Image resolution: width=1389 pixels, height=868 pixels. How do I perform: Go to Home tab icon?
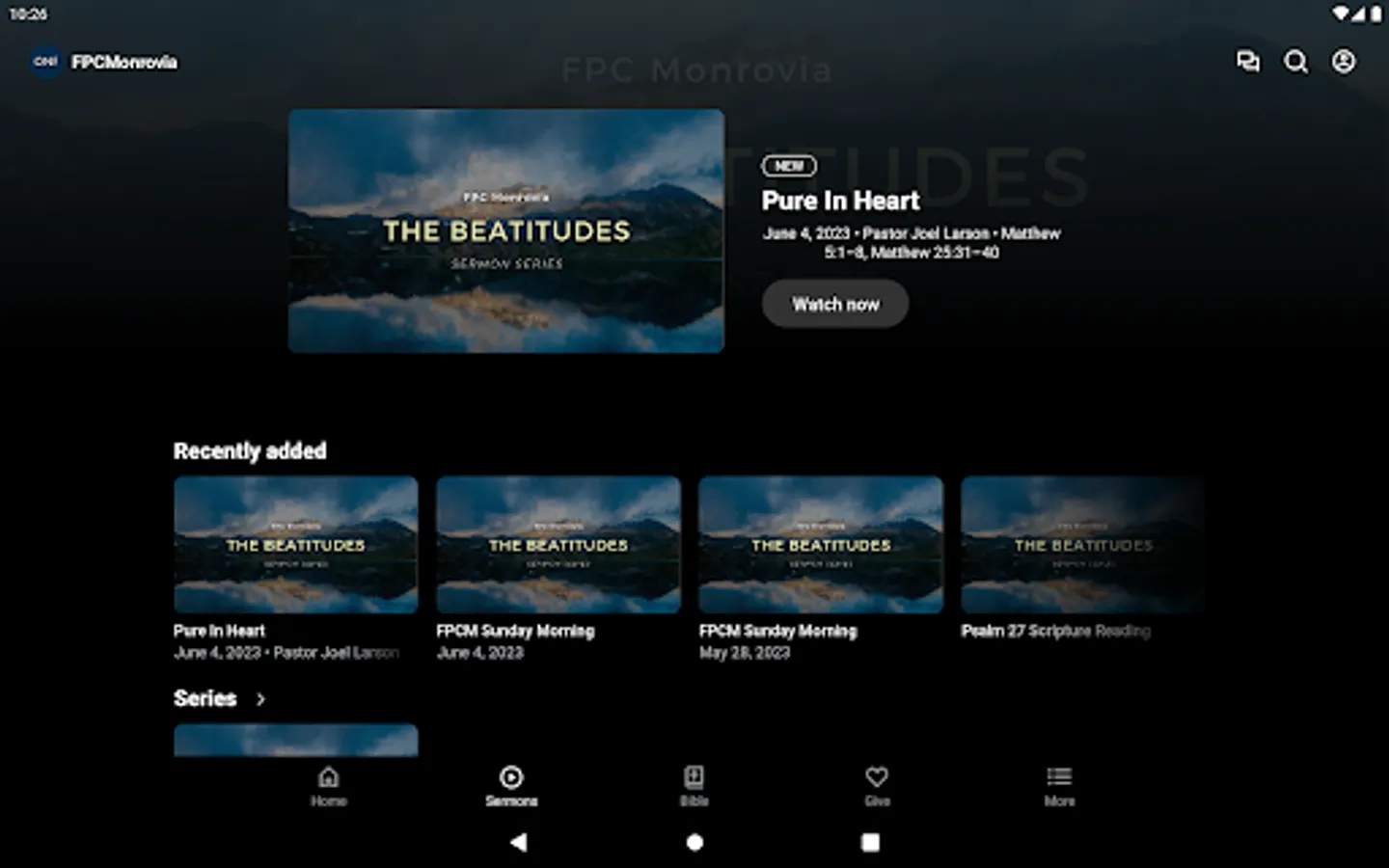point(329,777)
